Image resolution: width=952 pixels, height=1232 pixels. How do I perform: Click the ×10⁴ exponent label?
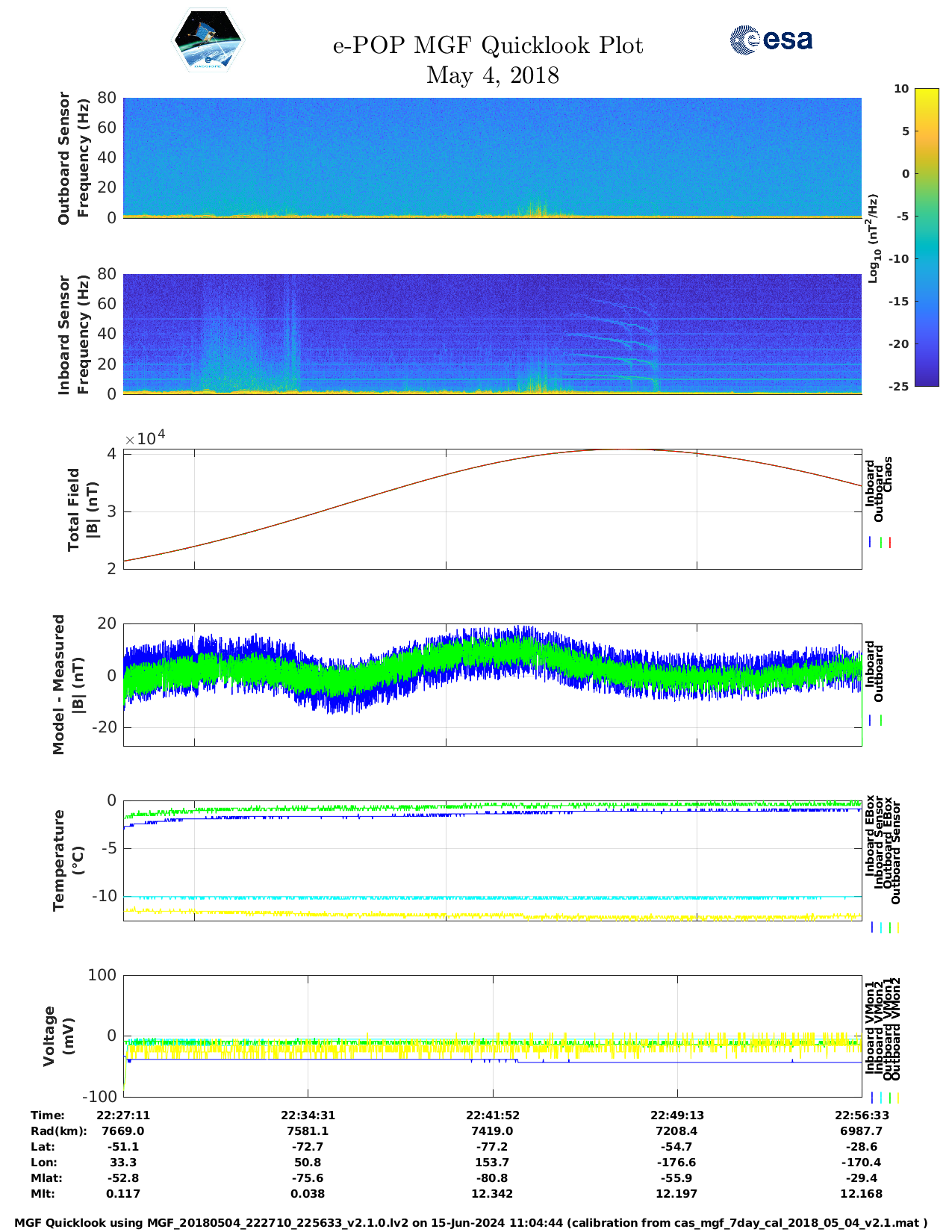point(145,438)
